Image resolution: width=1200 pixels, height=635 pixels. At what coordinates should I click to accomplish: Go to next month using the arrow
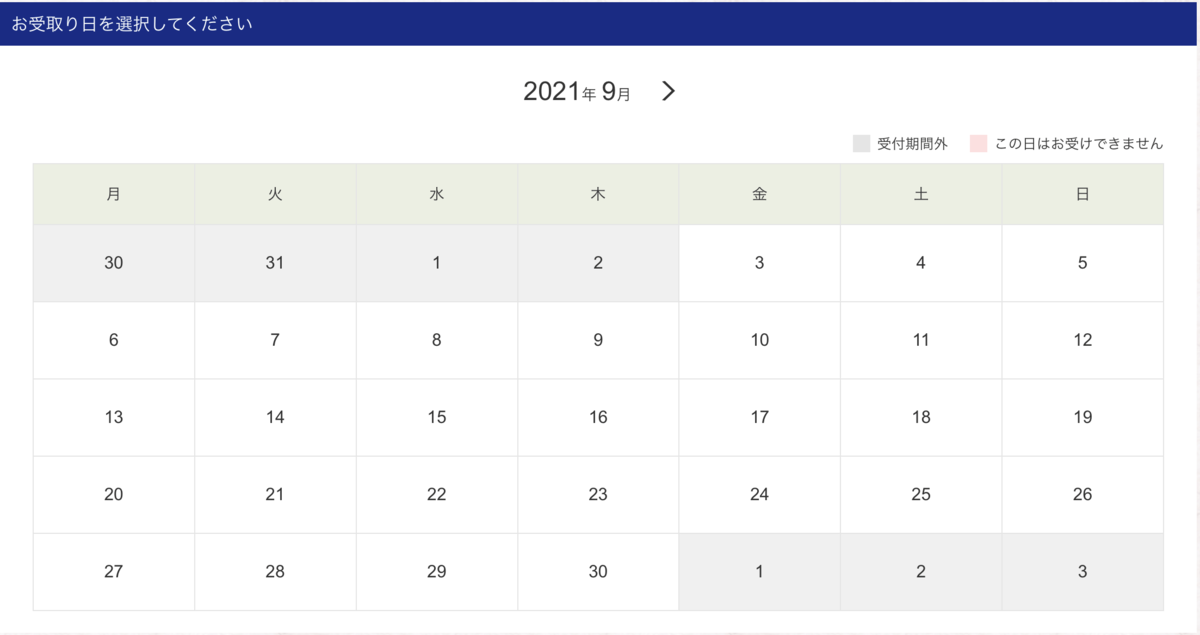pyautogui.click(x=669, y=92)
